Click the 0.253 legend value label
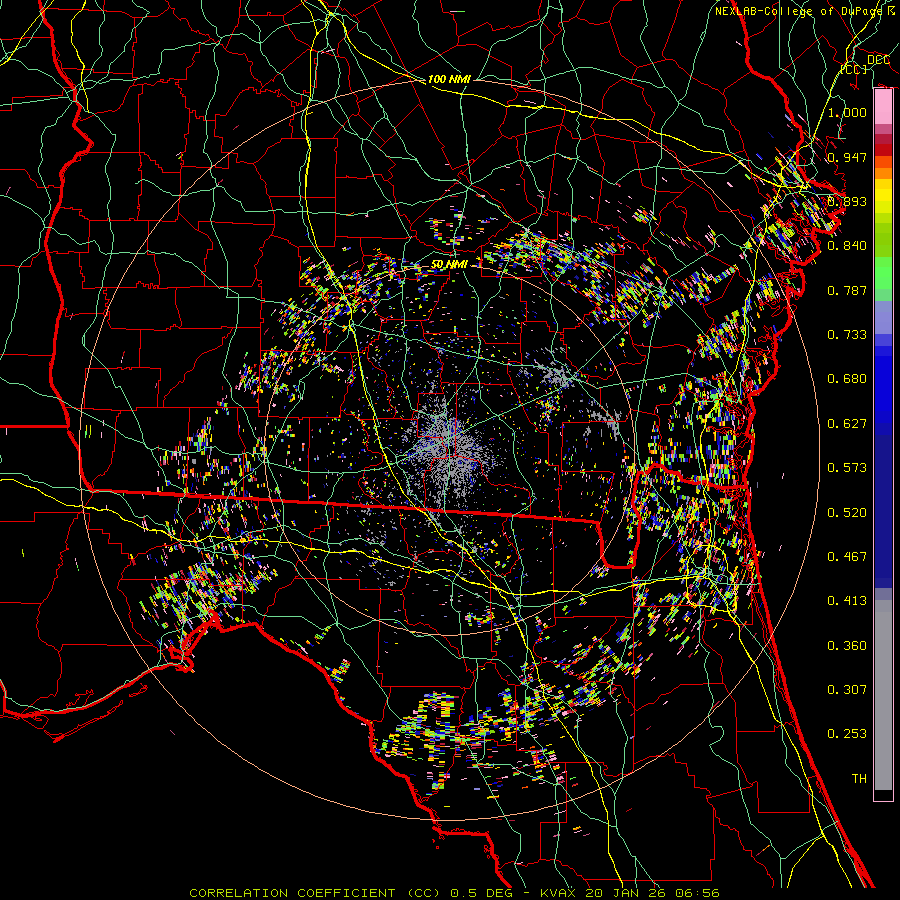This screenshot has height=900, width=900. [847, 734]
